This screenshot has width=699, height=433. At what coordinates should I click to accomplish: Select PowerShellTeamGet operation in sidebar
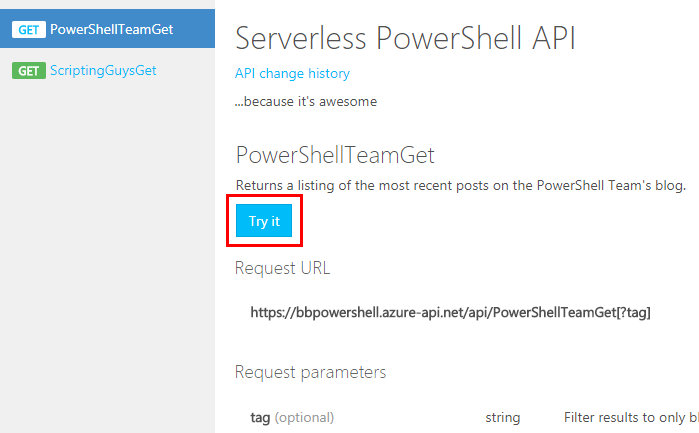click(x=111, y=29)
